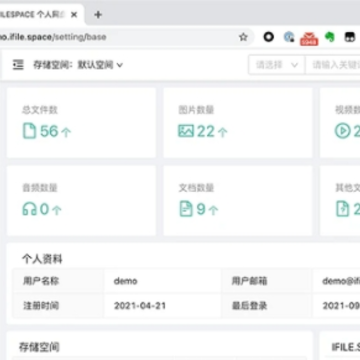Click the 最后登录 table cell
The width and height of the screenshot is (360, 360).
[x=267, y=306]
